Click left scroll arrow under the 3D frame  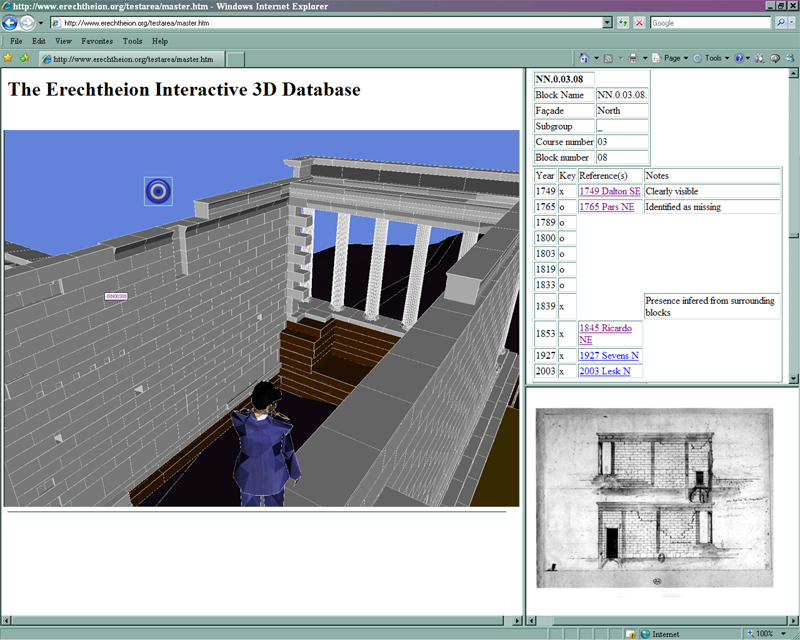(7, 621)
